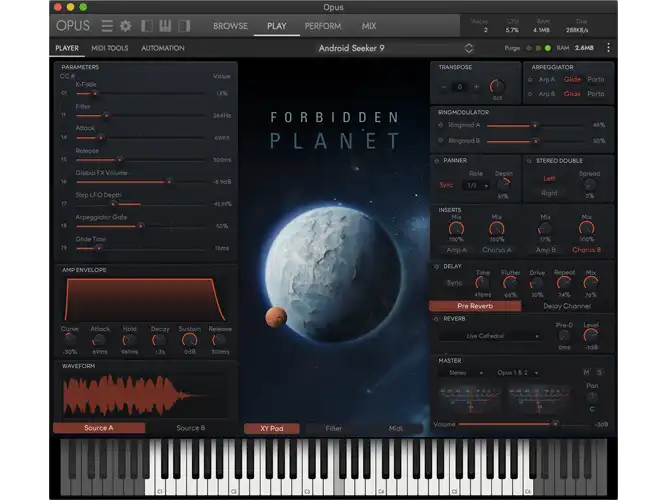The height and width of the screenshot is (500, 667).
Task: Increase transpose with the plus button
Action: (x=476, y=87)
